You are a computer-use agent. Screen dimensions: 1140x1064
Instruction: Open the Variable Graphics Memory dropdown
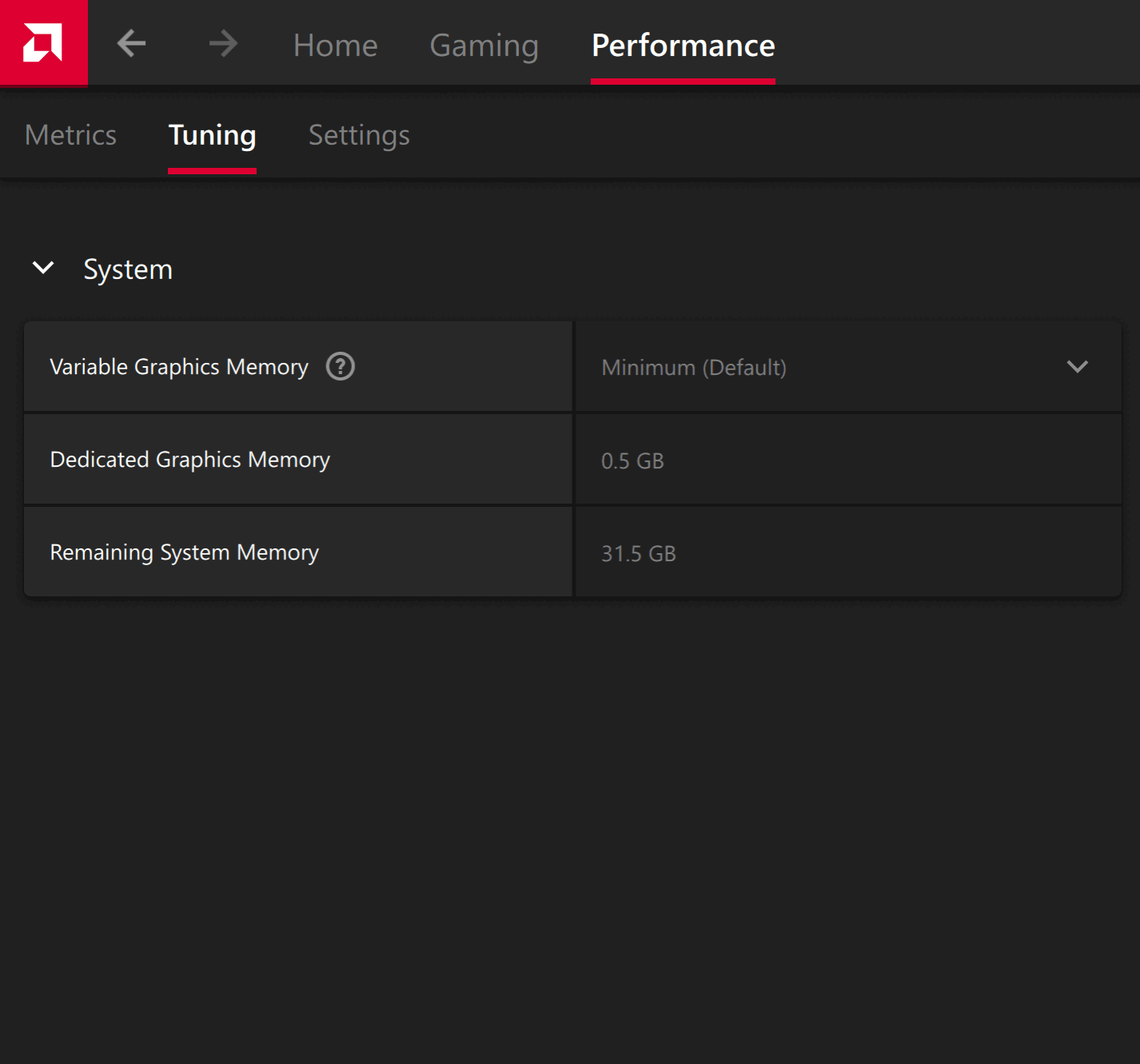point(847,367)
